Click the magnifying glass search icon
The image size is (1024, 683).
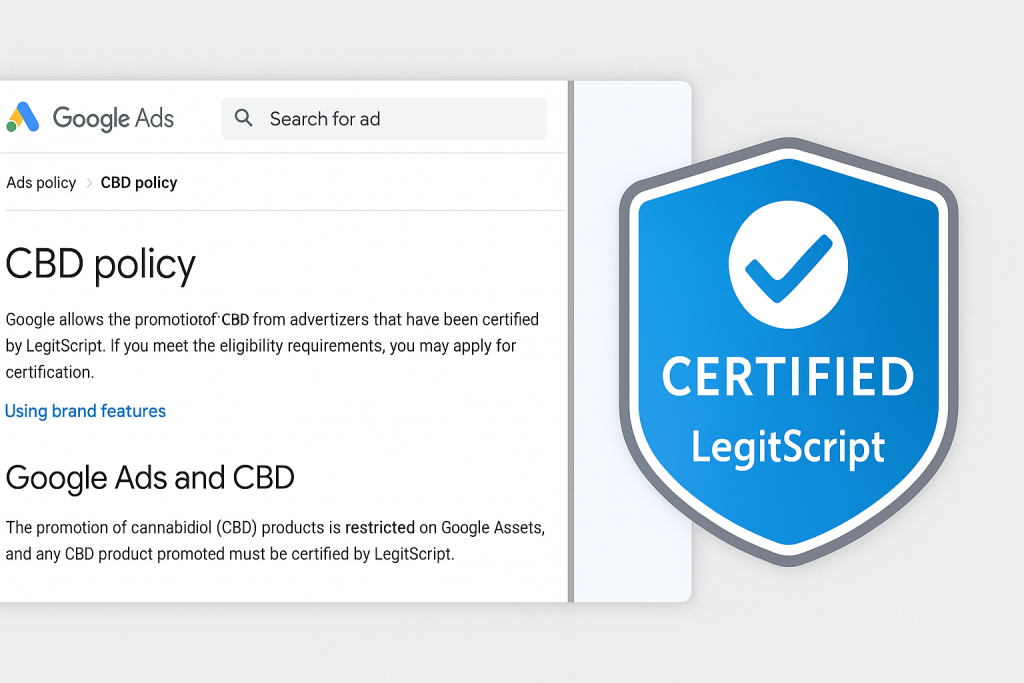pos(244,118)
